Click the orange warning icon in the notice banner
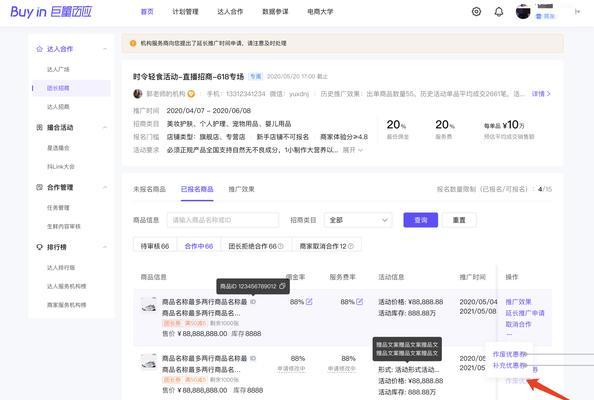The width and height of the screenshot is (594, 400). [x=133, y=43]
